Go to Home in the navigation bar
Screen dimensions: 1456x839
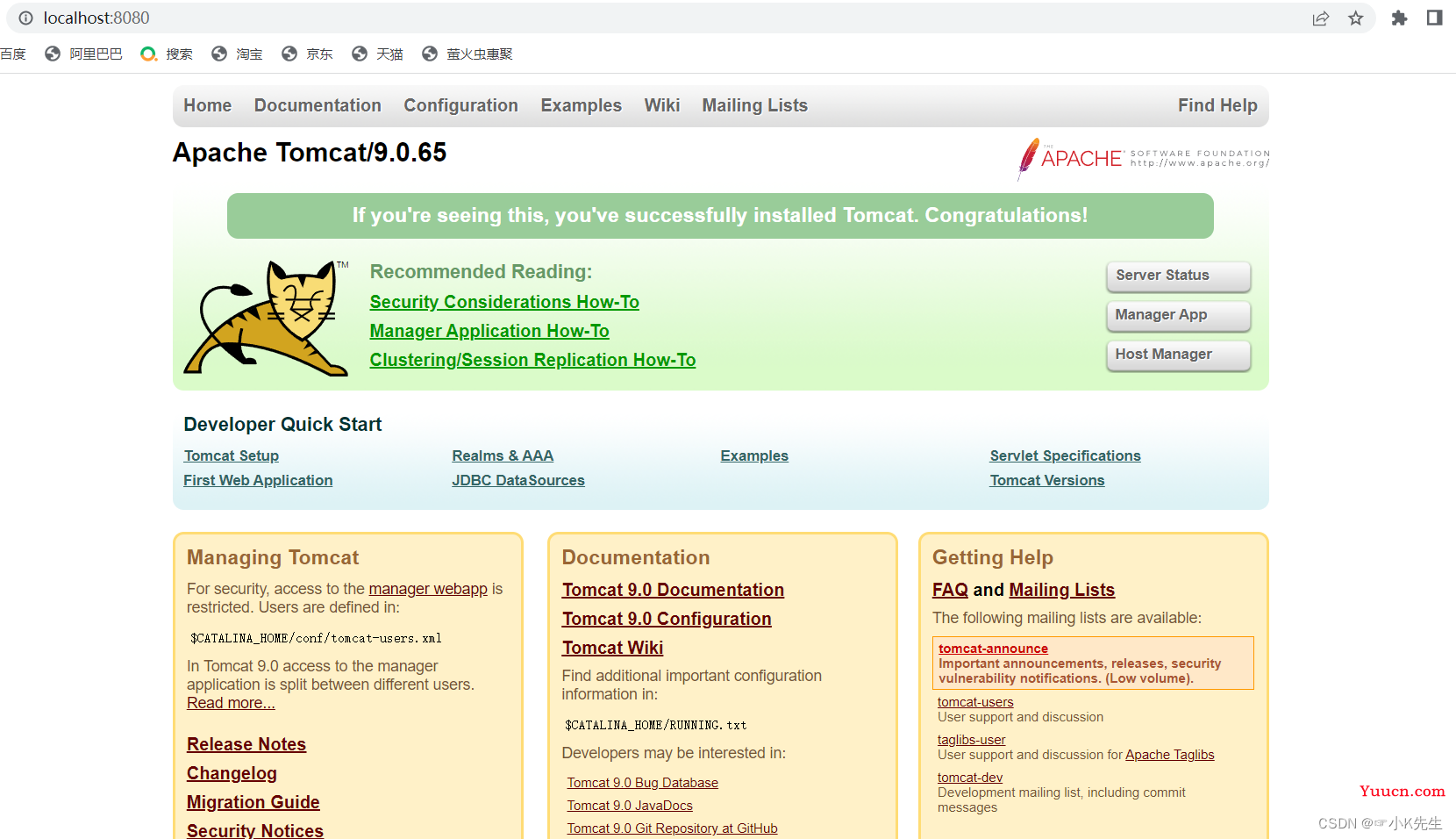[x=208, y=105]
